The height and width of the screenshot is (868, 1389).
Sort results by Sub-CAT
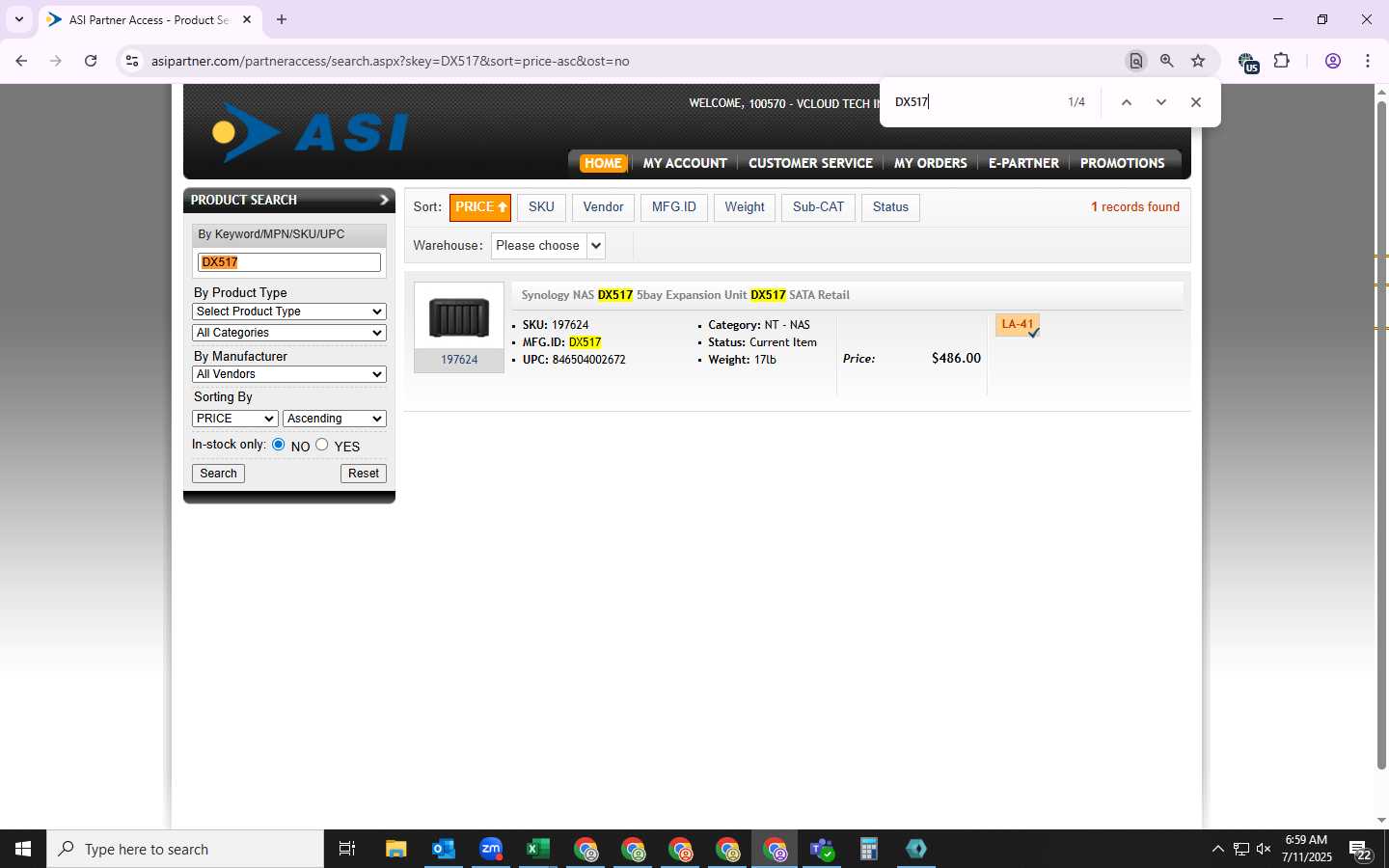point(818,207)
